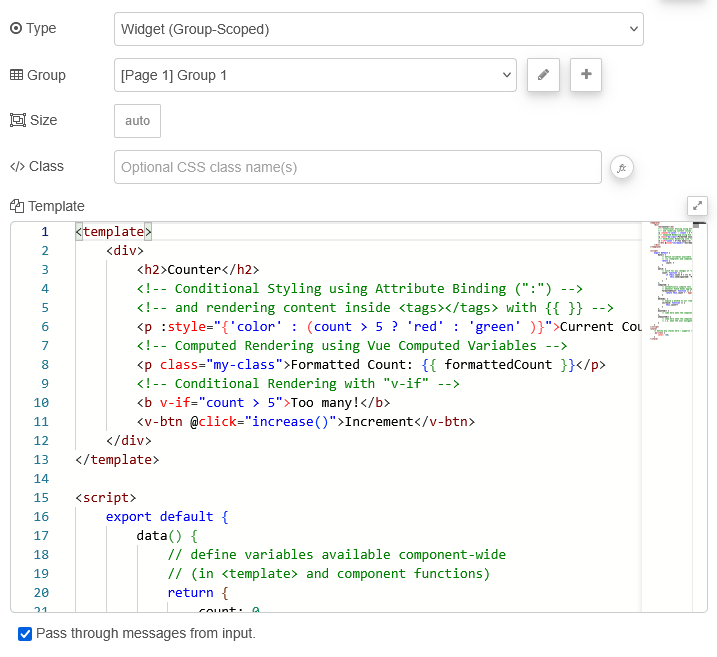Expand the template editor to full view
The height and width of the screenshot is (657, 717).
tap(697, 206)
